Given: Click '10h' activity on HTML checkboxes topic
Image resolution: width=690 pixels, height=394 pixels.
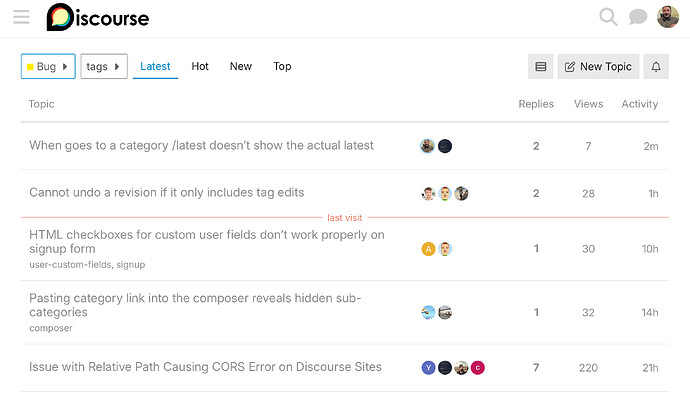Looking at the screenshot, I should (650, 249).
